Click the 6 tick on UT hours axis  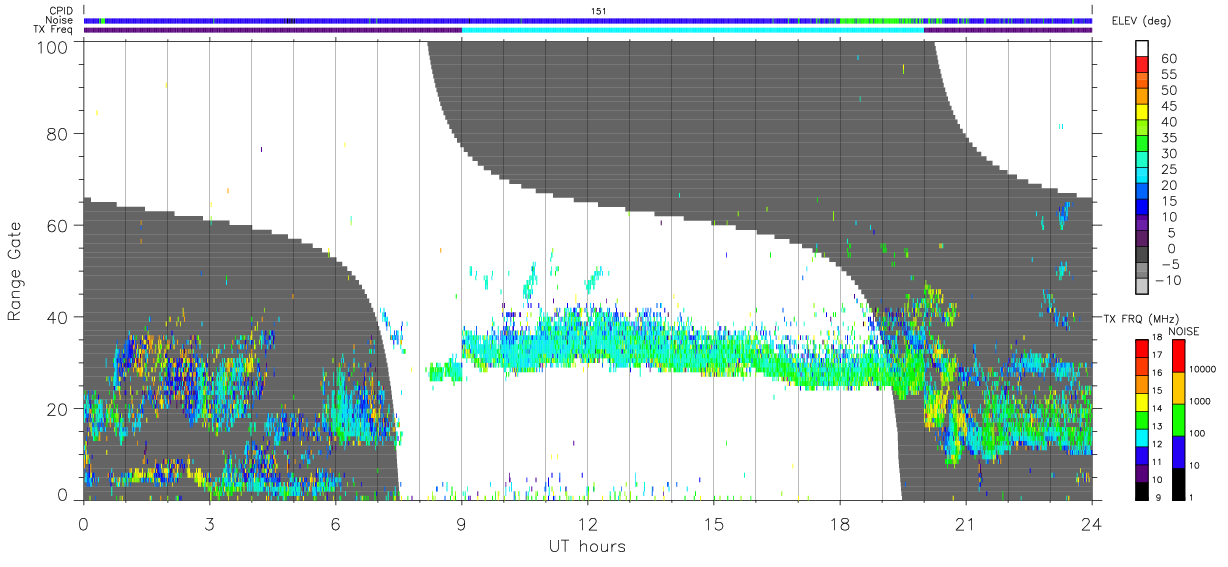[336, 523]
